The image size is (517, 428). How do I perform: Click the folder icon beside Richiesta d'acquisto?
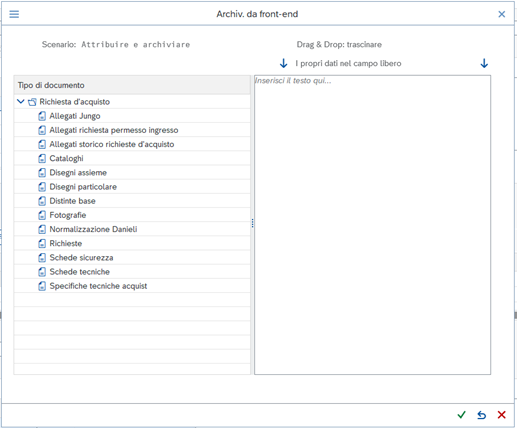point(32,102)
